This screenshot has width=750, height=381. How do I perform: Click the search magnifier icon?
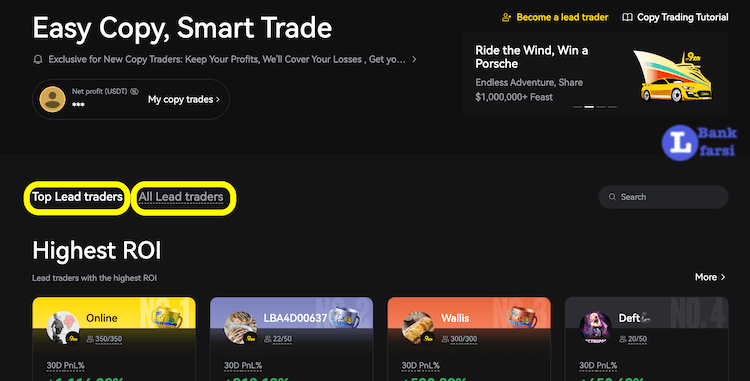click(612, 197)
